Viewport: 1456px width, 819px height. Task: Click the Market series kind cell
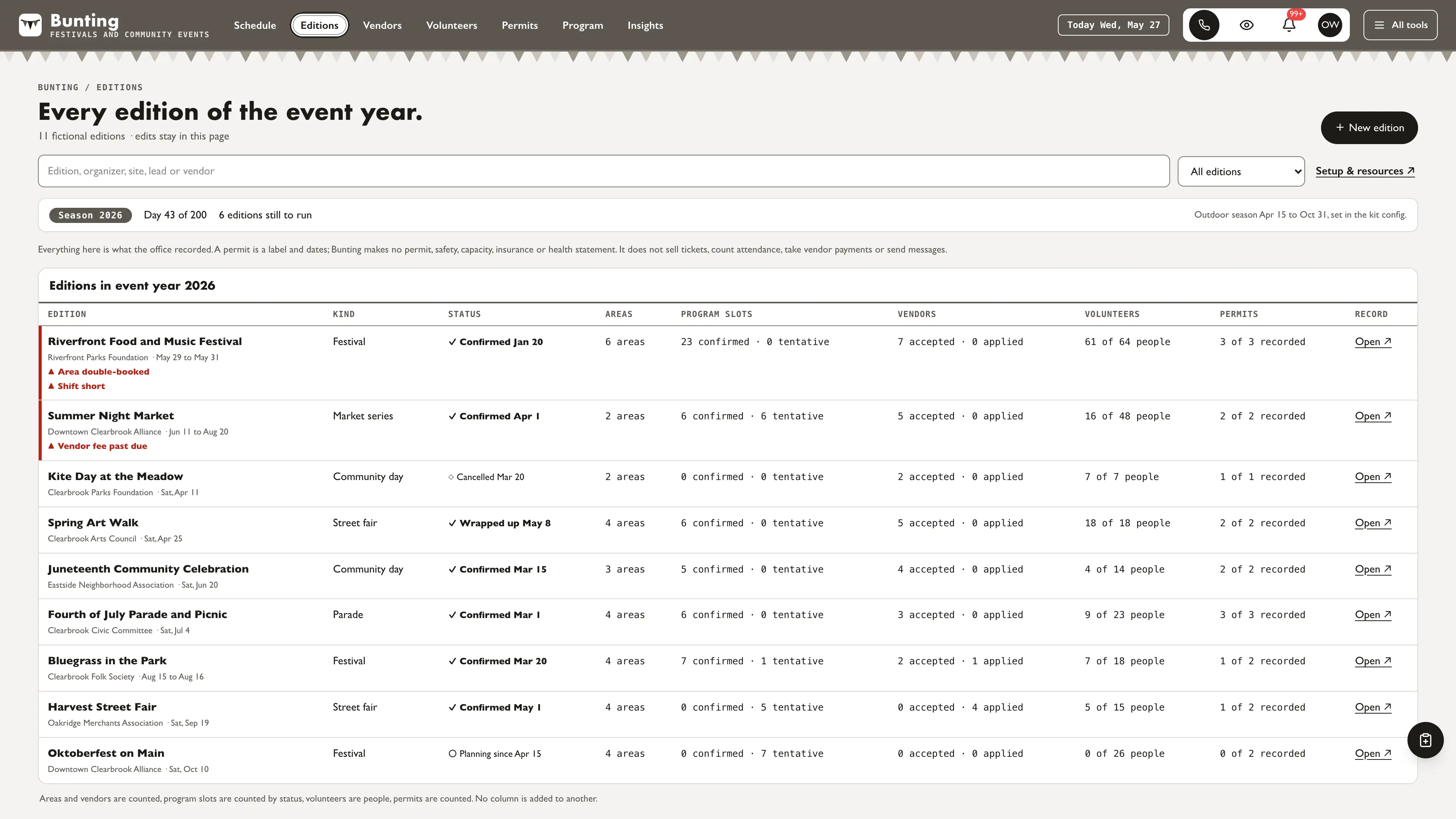coord(363,416)
